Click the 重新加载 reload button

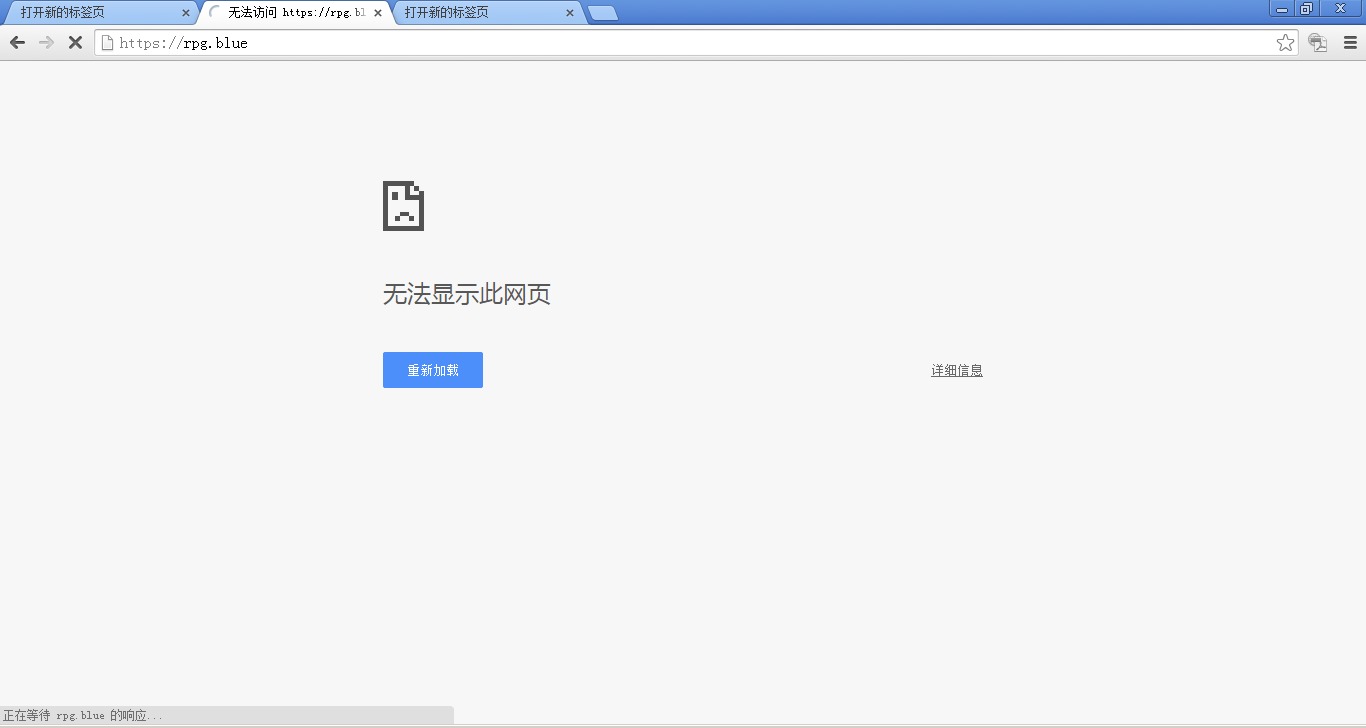point(433,370)
